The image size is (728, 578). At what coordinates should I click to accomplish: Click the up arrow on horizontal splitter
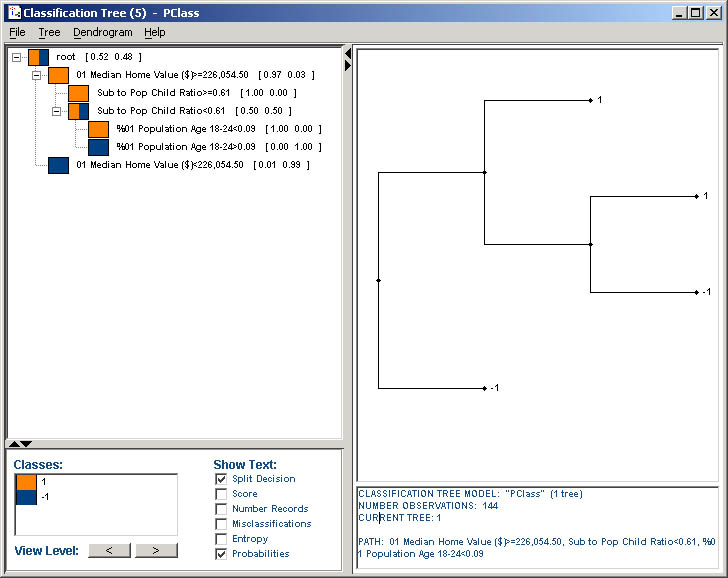click(14, 444)
